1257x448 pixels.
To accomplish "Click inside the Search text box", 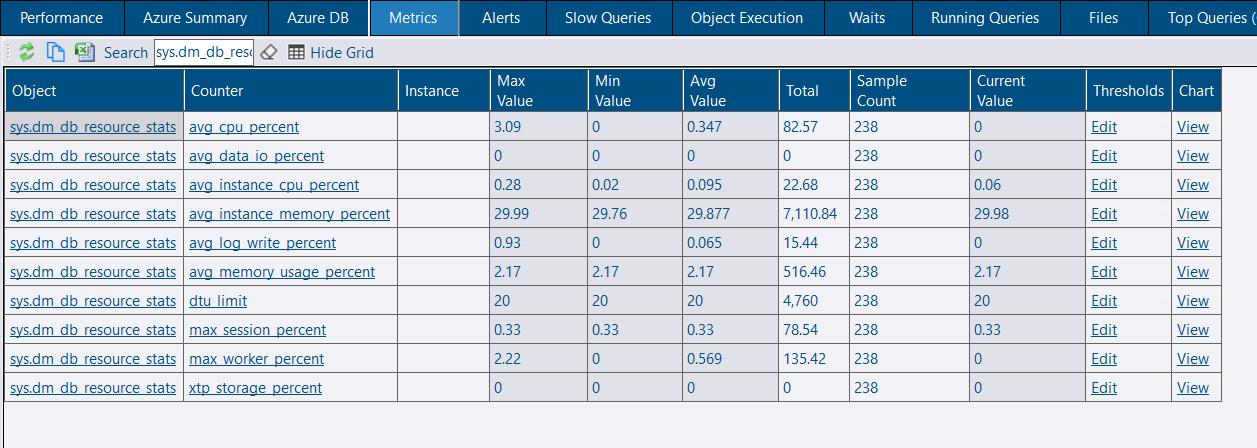I will click(204, 52).
